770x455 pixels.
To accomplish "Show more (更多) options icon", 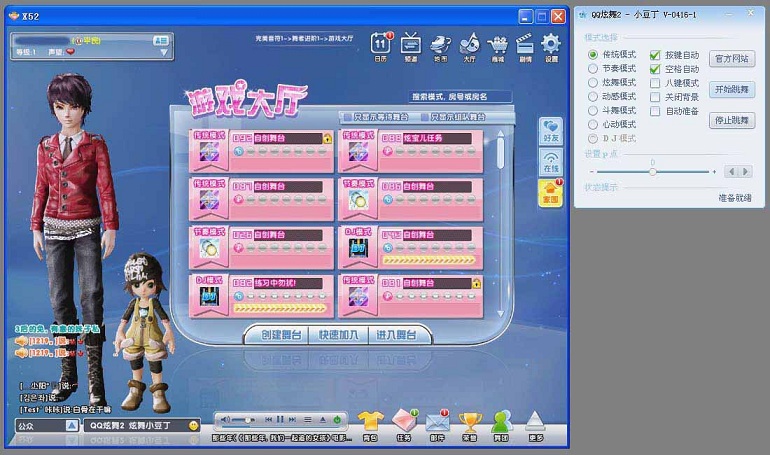I will [x=535, y=425].
